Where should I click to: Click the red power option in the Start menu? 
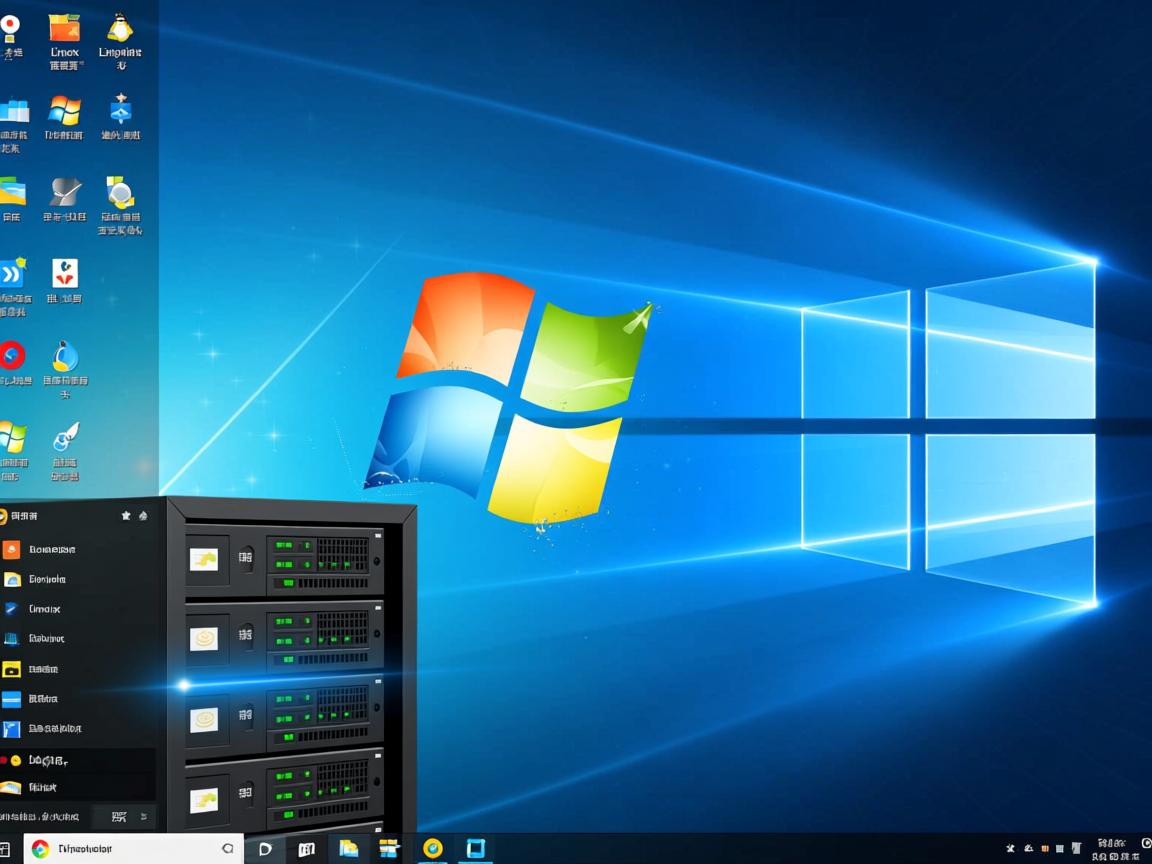click(40, 760)
